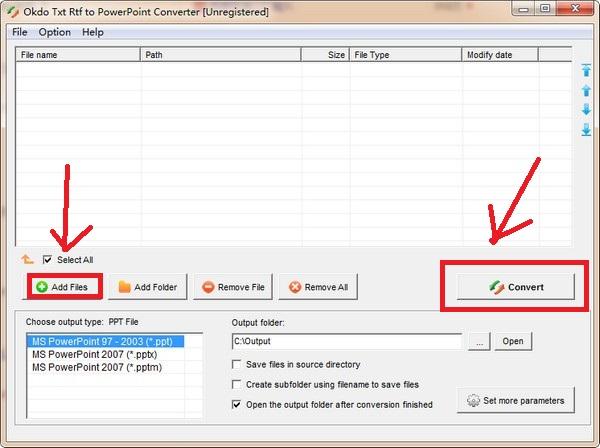Select MS PowerPoint 2007 (*.pptx) output type
Image resolution: width=600 pixels, height=448 pixels.
(95, 354)
